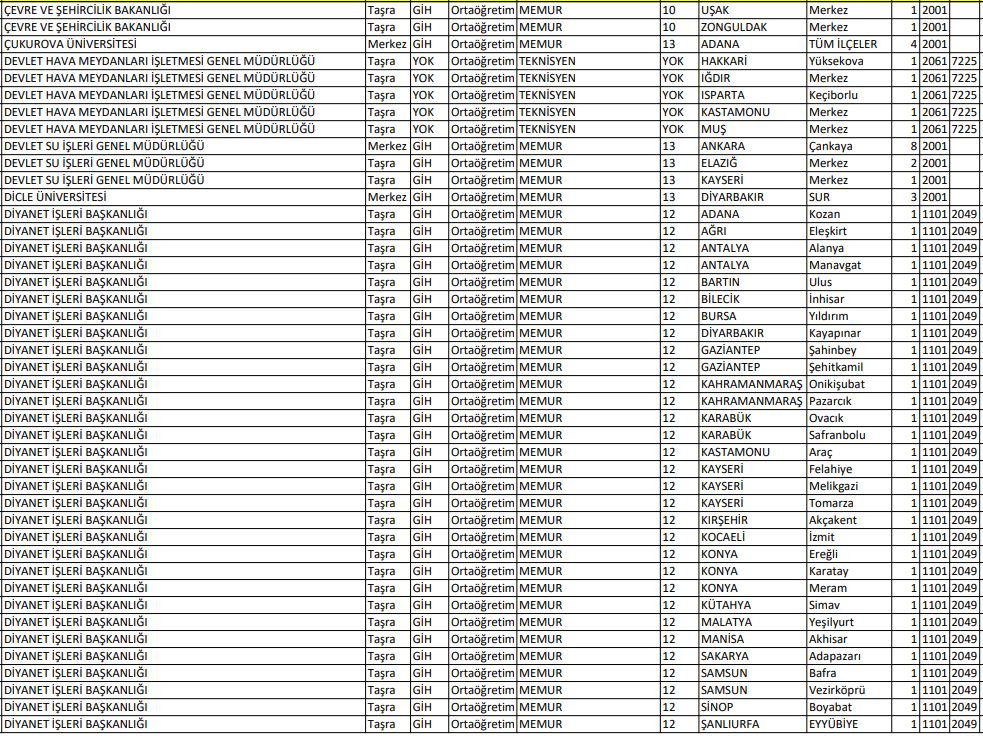Viewport: 983px width, 743px height.
Task: Select the ISPARTA province cell
Action: (x=752, y=95)
